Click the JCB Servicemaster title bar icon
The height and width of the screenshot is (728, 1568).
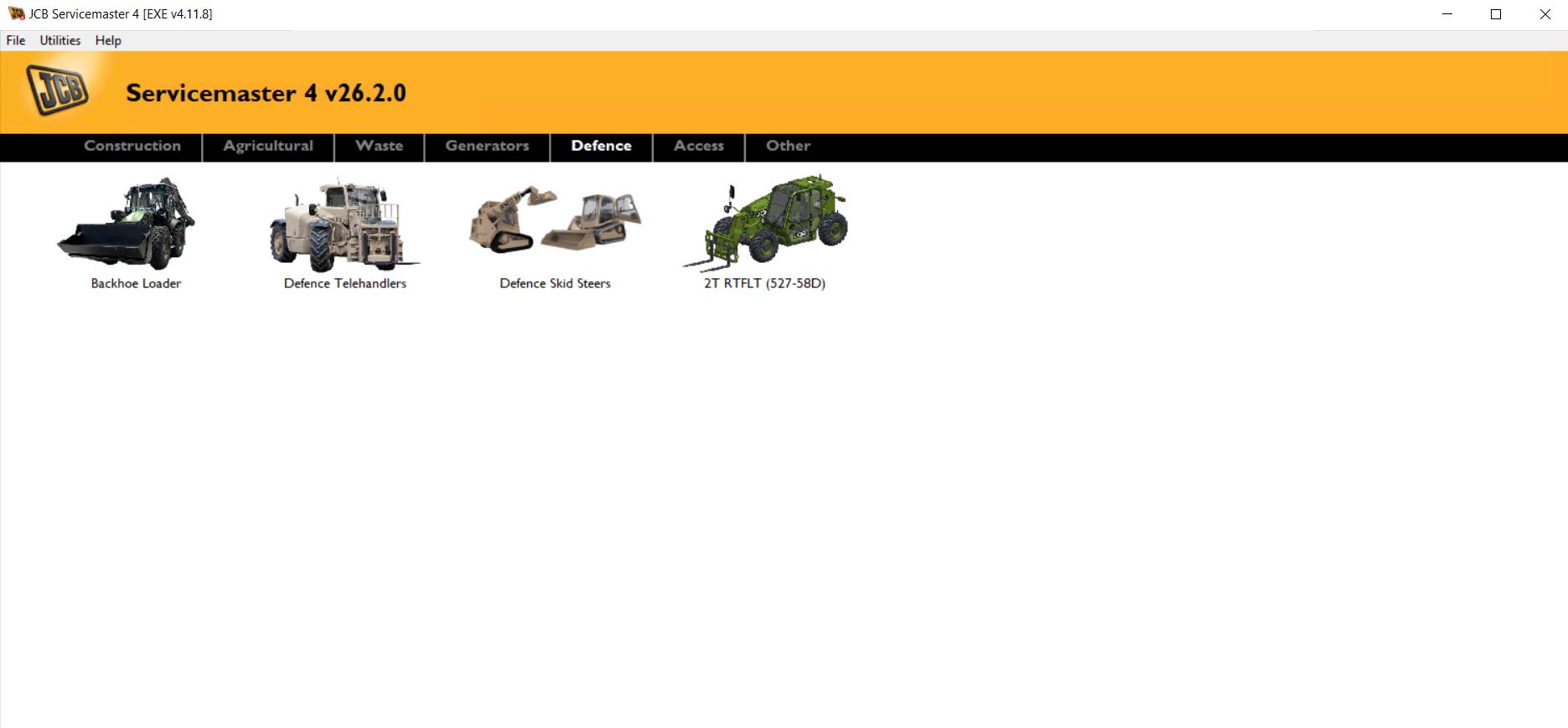[x=16, y=14]
